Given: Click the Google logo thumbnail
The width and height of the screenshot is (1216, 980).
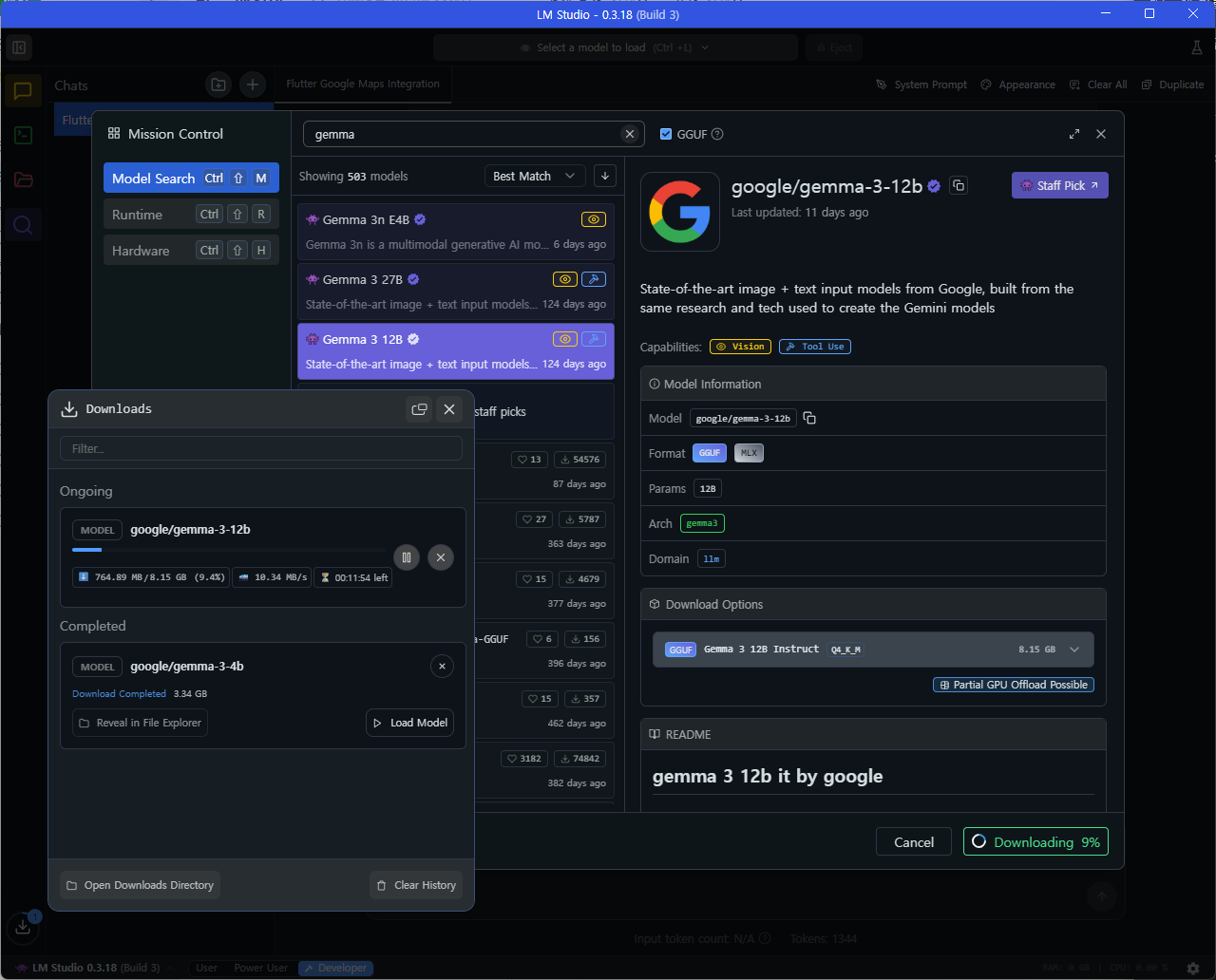Looking at the screenshot, I should coord(680,212).
